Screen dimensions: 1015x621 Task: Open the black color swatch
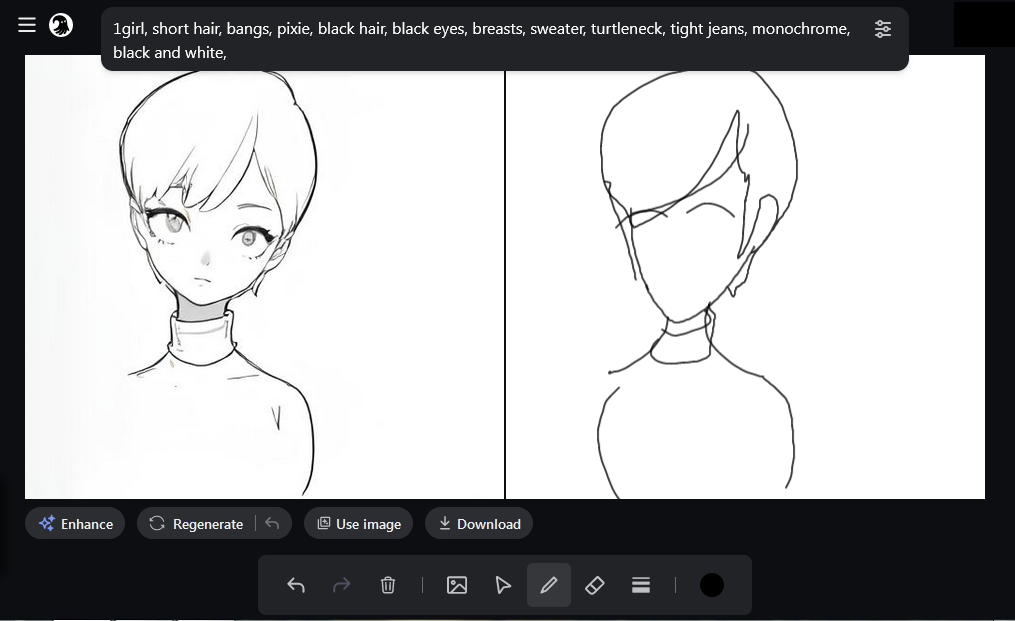click(x=712, y=585)
